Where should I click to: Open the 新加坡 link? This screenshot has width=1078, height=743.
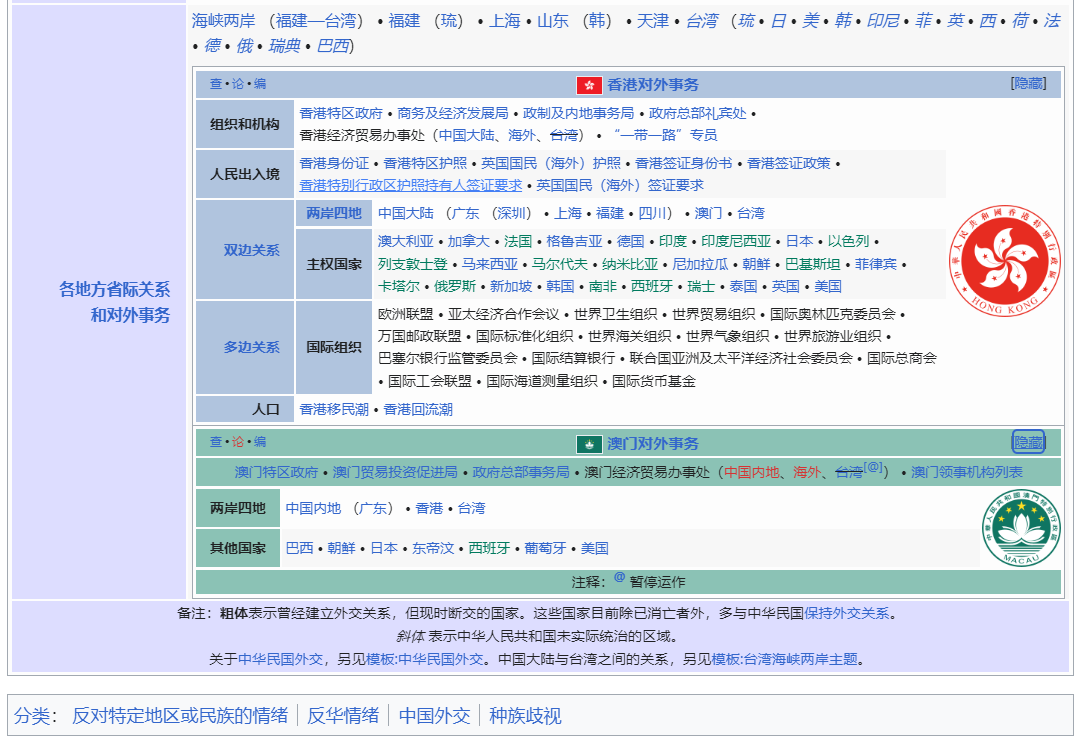pos(511,287)
